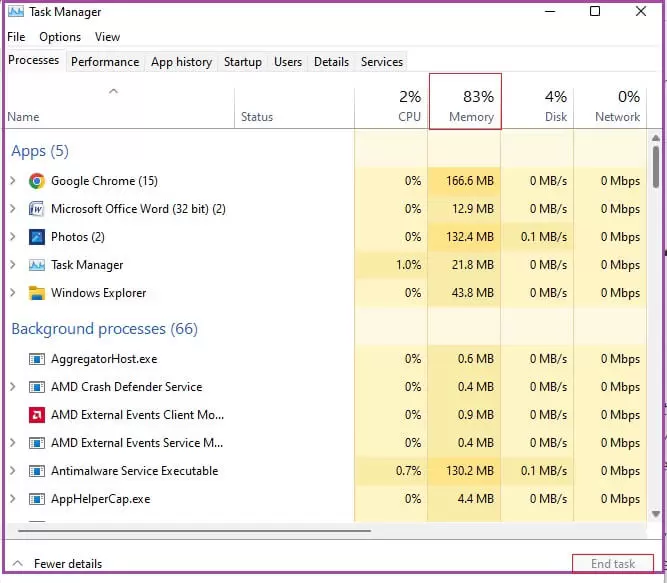Click the vertical scrollbar thumb

656,167
